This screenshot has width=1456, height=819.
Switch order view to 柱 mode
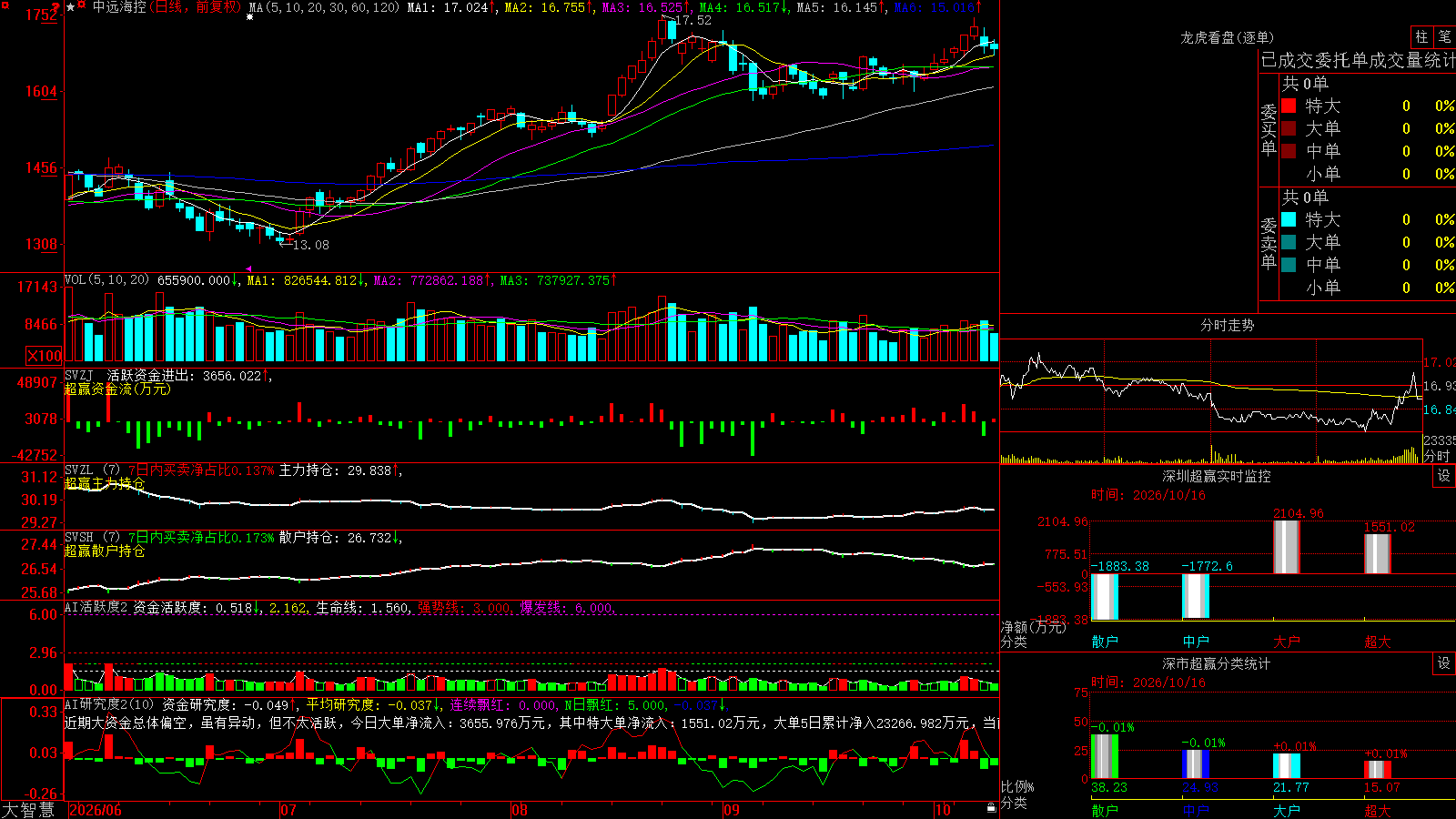tap(1421, 37)
